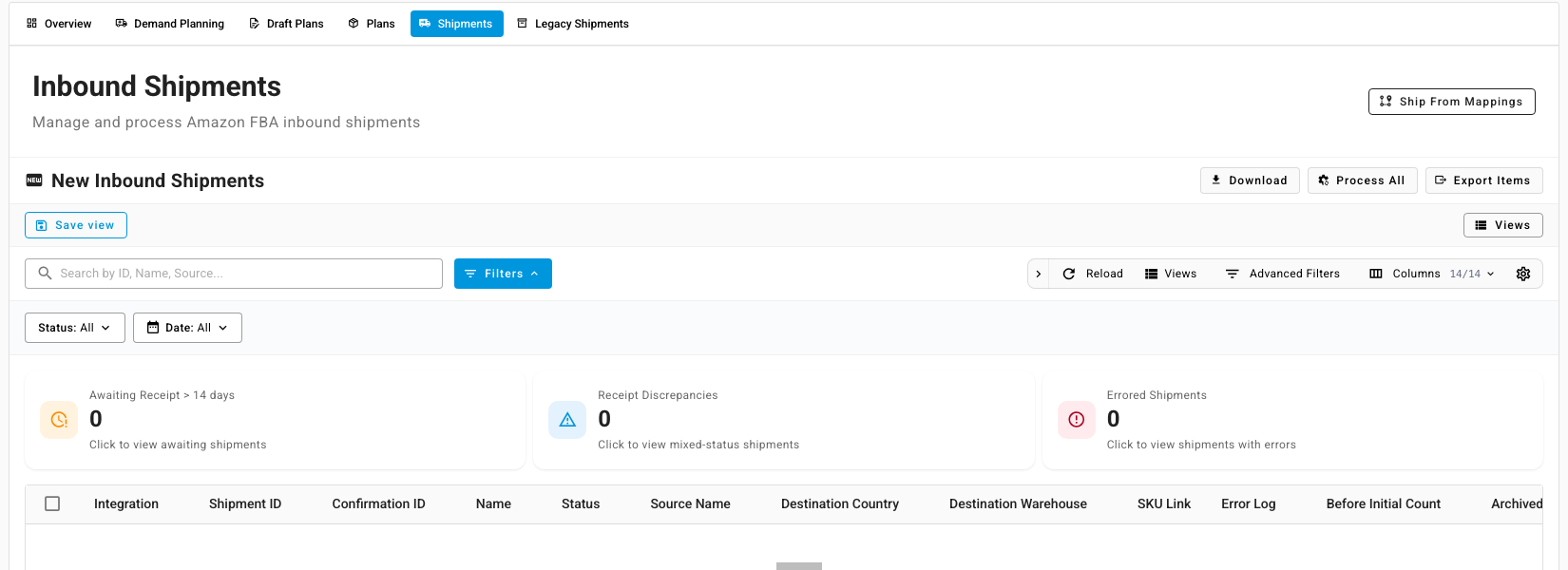This screenshot has height=570, width=1568.
Task: Click the Download button
Action: (x=1250, y=180)
